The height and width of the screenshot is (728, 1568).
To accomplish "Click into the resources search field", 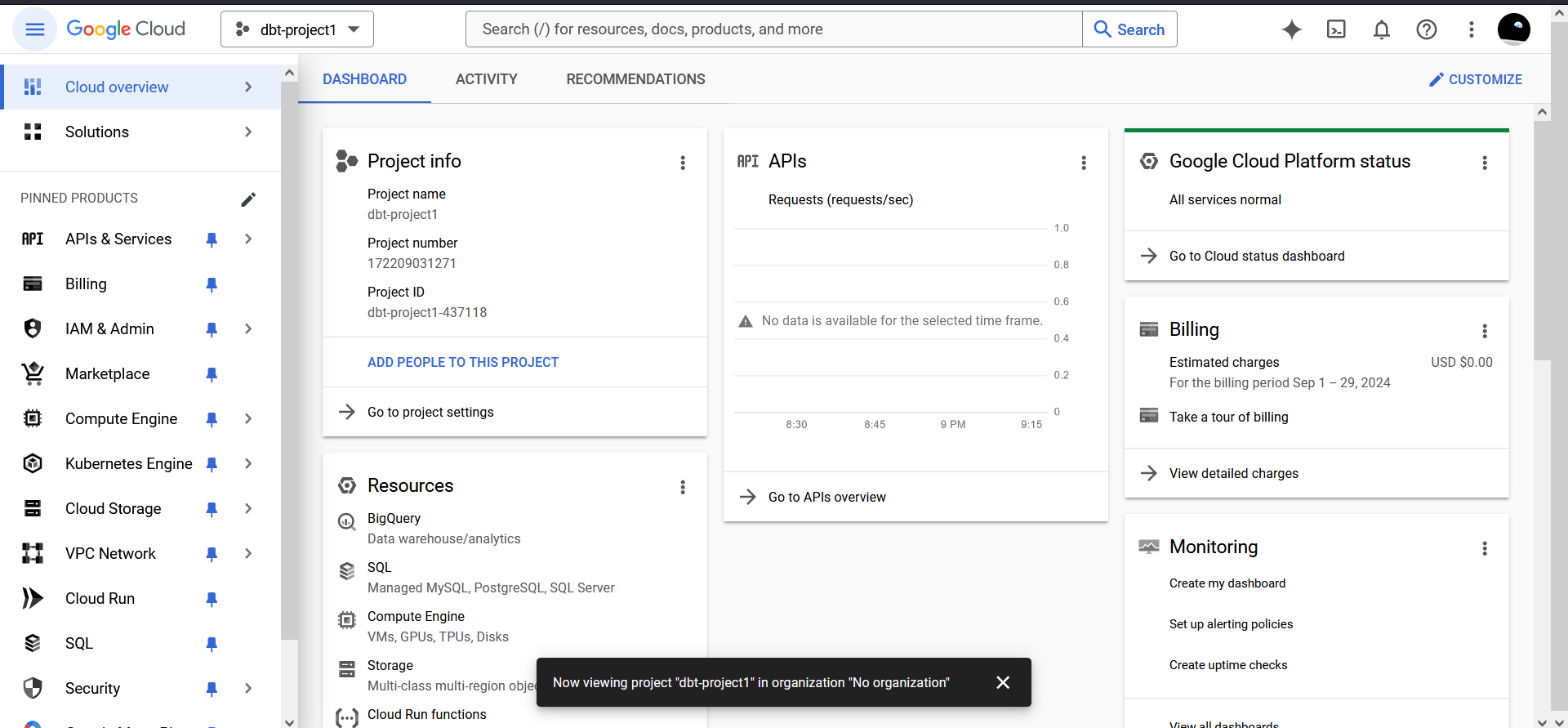I will [774, 29].
